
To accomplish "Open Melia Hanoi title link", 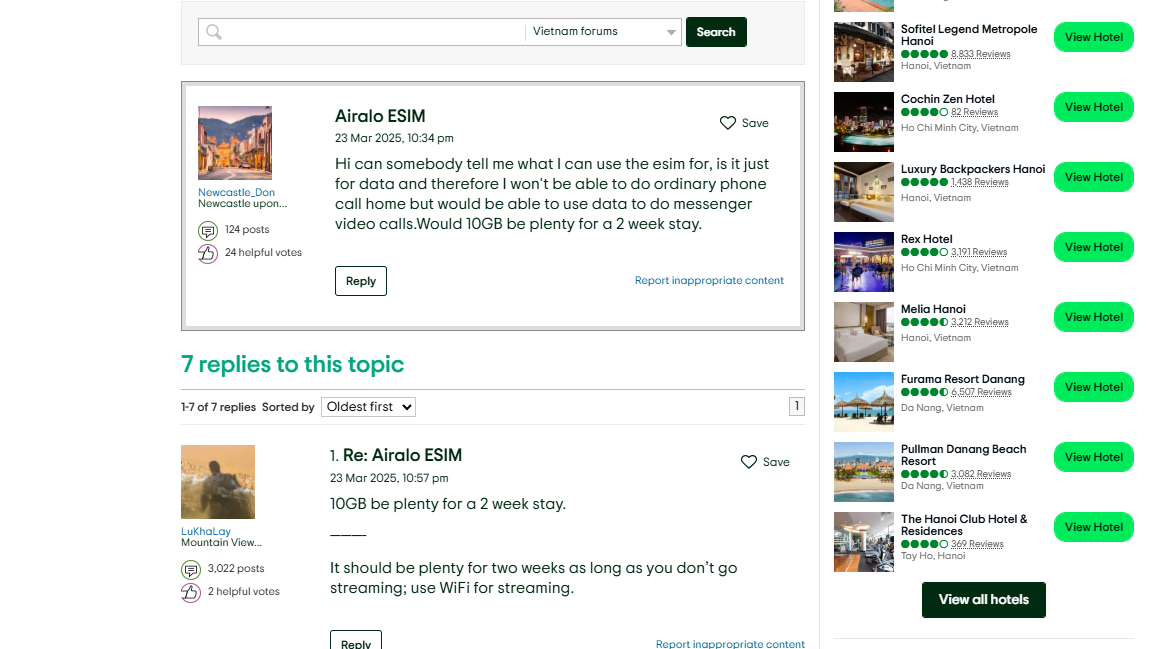I will point(933,309).
